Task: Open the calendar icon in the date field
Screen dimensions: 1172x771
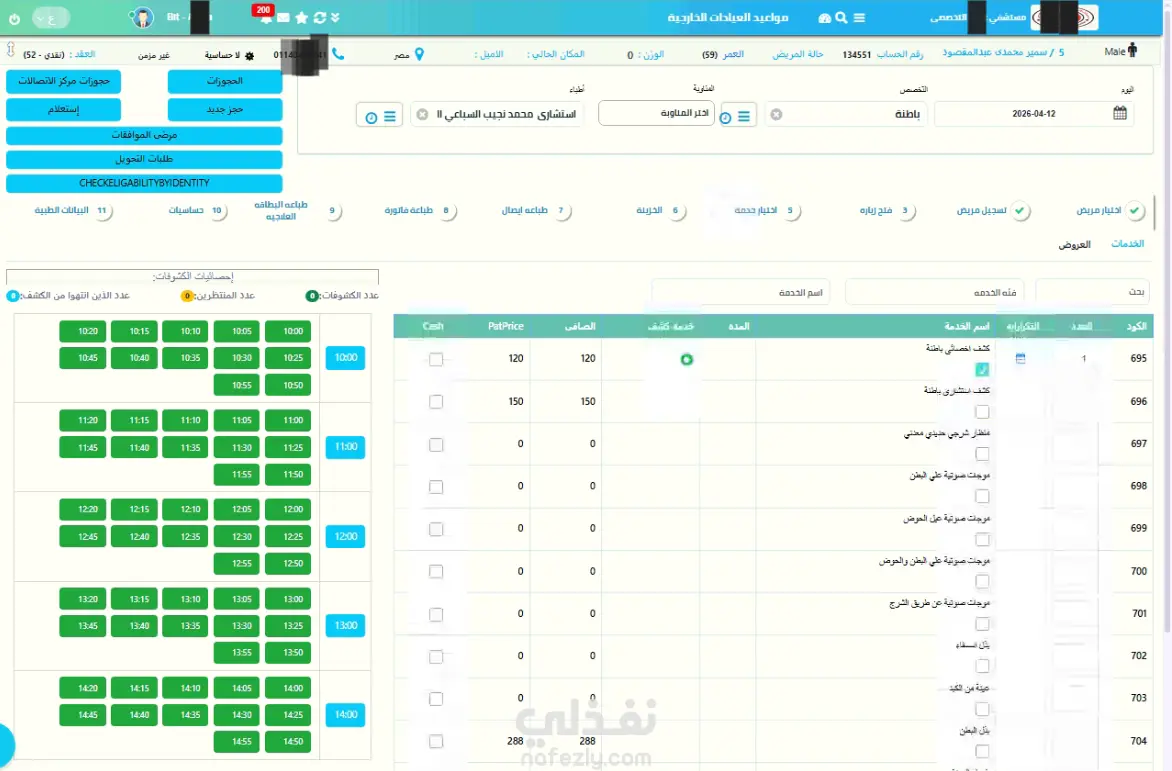Action: pyautogui.click(x=1120, y=114)
